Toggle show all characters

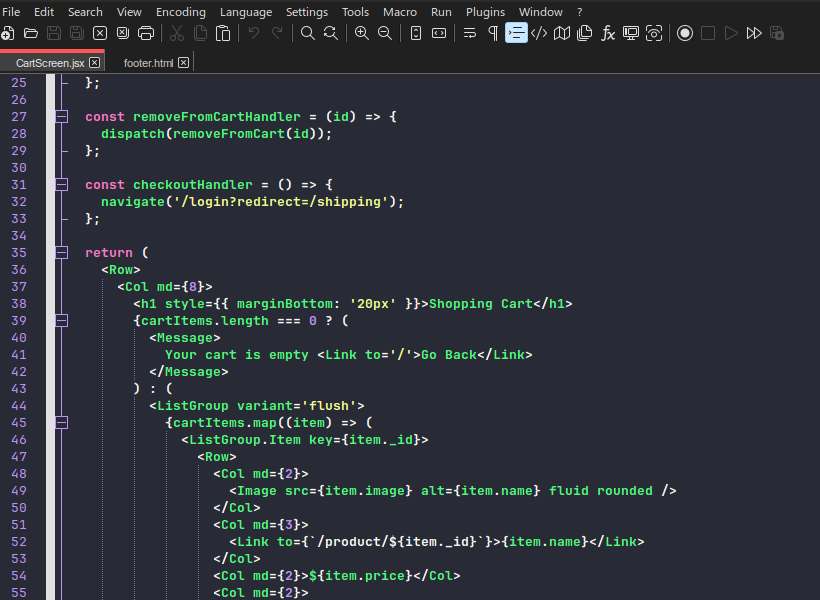(491, 33)
